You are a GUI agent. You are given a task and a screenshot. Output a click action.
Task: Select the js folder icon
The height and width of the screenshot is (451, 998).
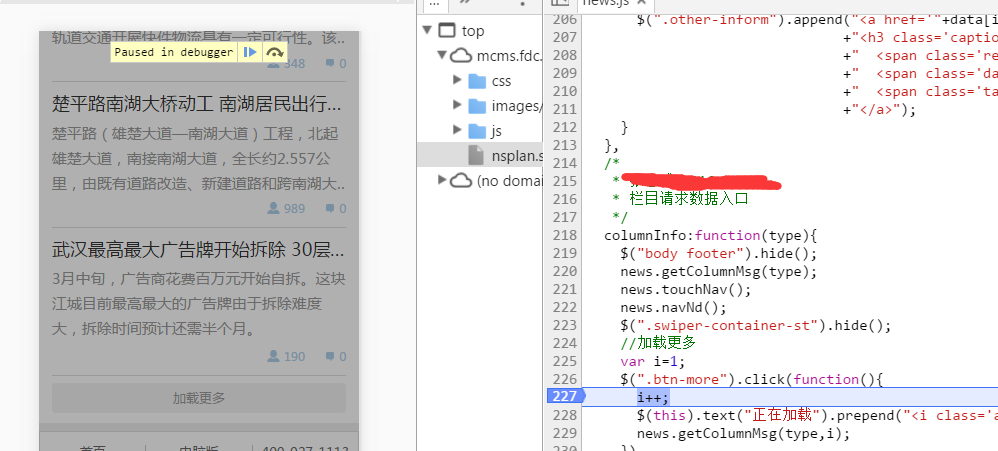point(477,130)
